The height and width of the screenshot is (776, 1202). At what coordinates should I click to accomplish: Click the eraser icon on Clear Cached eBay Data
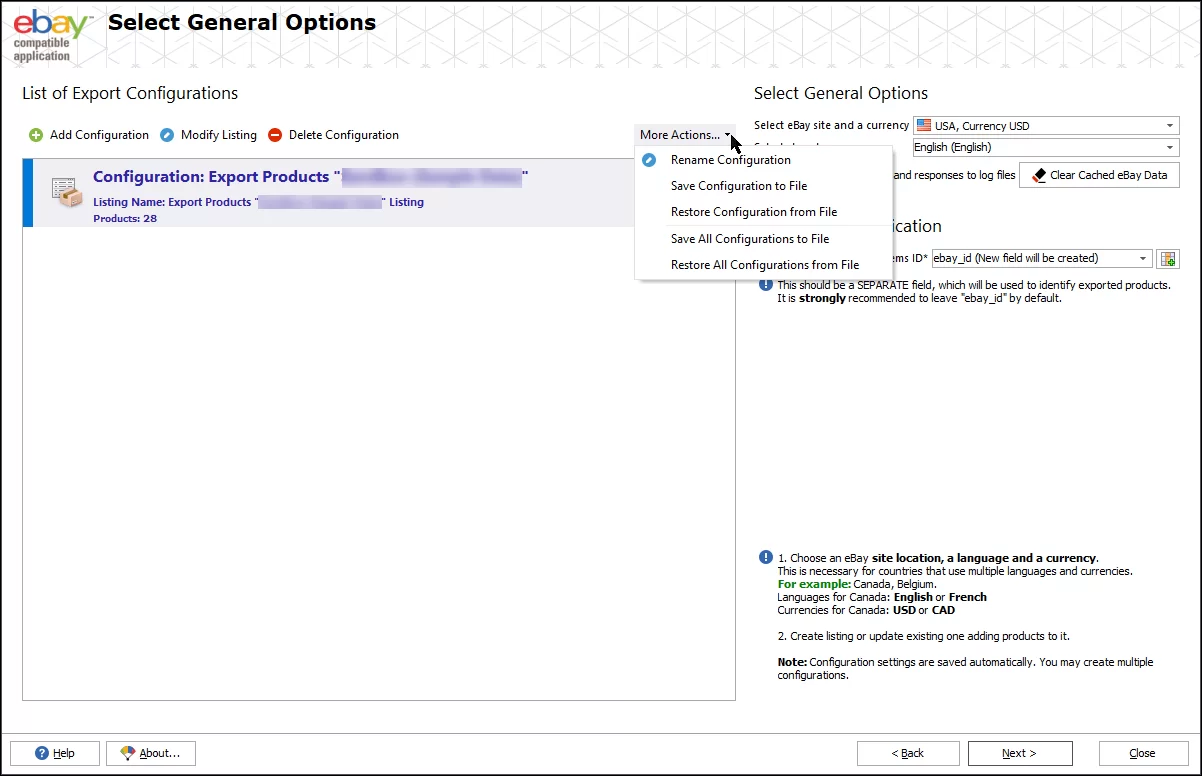point(1039,175)
